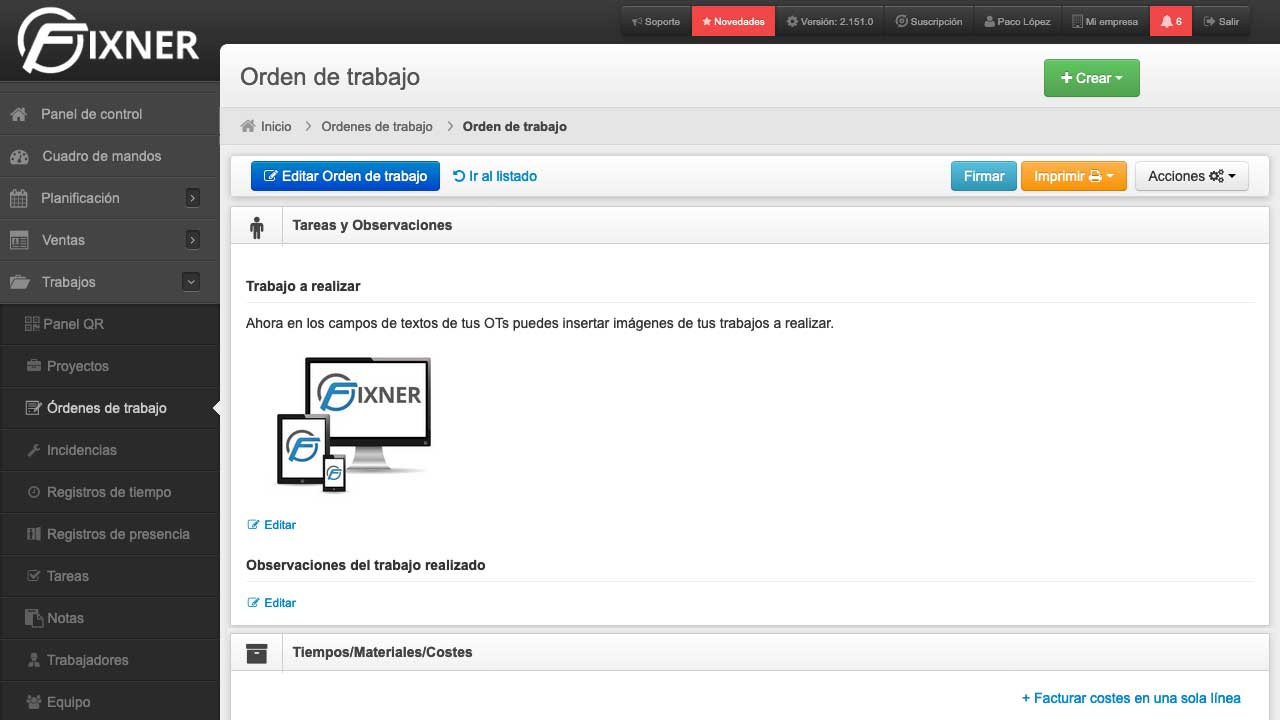Select Órdenes de trabajo menu item
The height and width of the screenshot is (720, 1280).
109,408
